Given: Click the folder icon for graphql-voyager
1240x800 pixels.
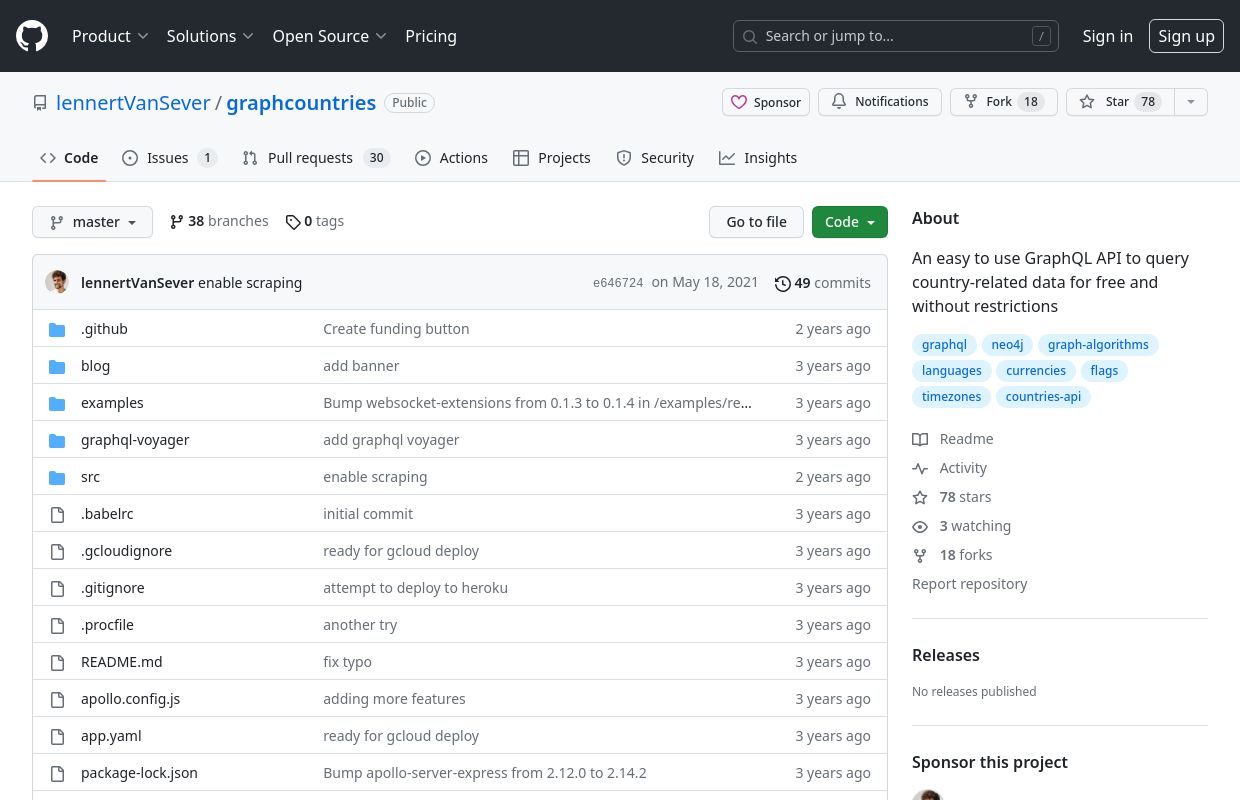Looking at the screenshot, I should tap(57, 440).
